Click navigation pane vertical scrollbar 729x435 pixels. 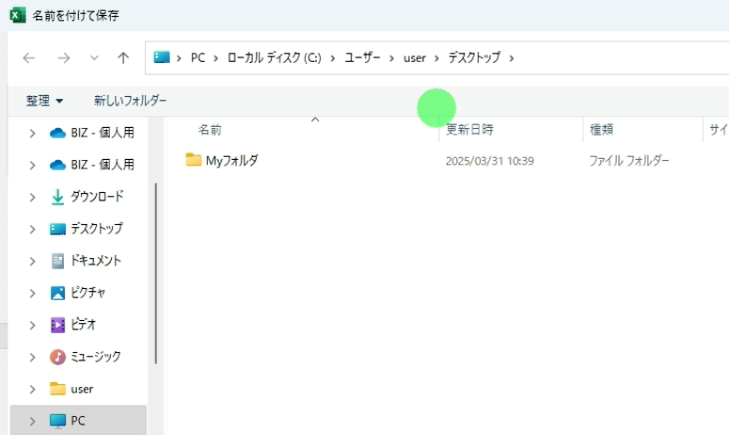[156, 273]
